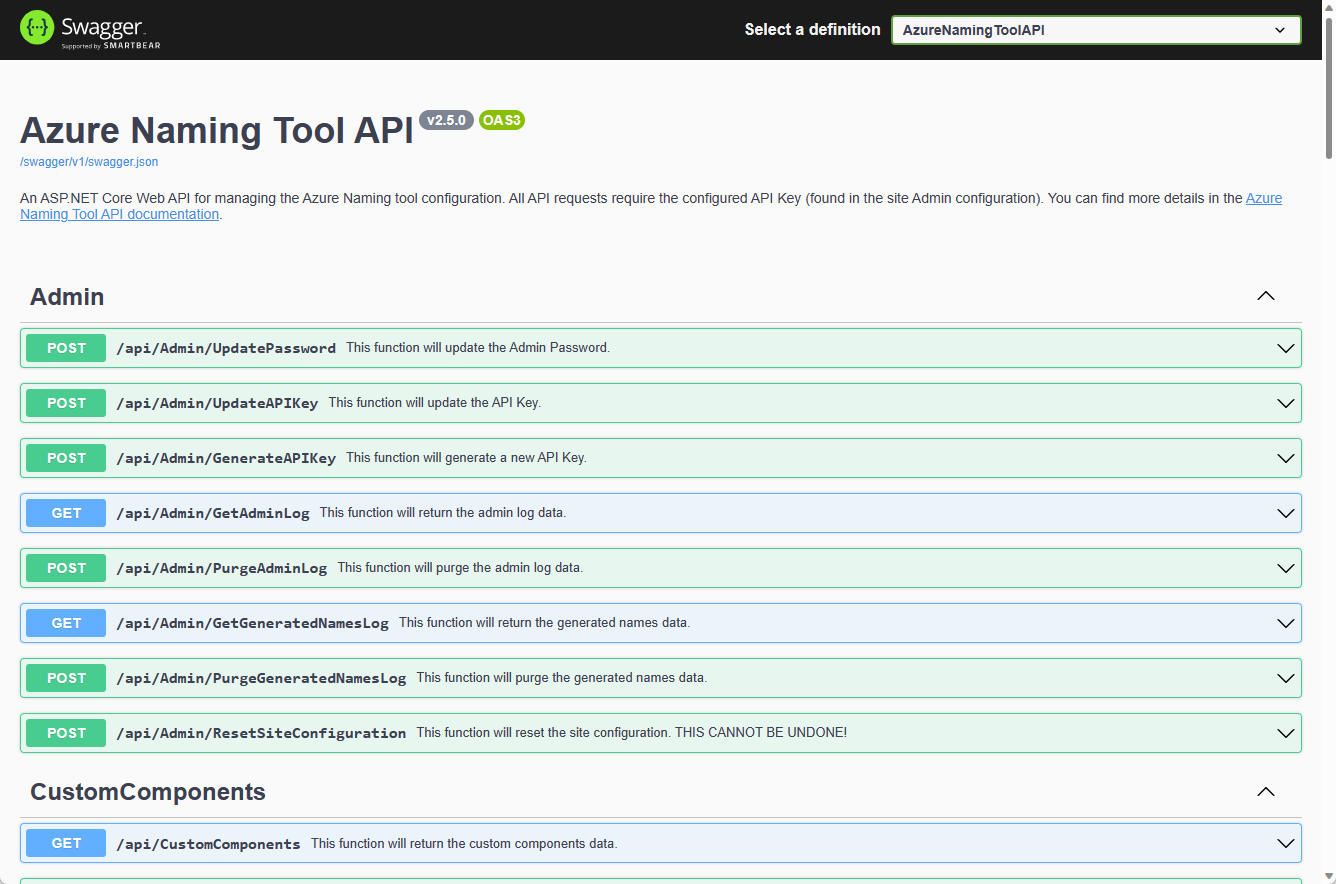Expand PurgeGeneratedNamesLog endpoint arrow
This screenshot has height=884, width=1336.
[1286, 678]
